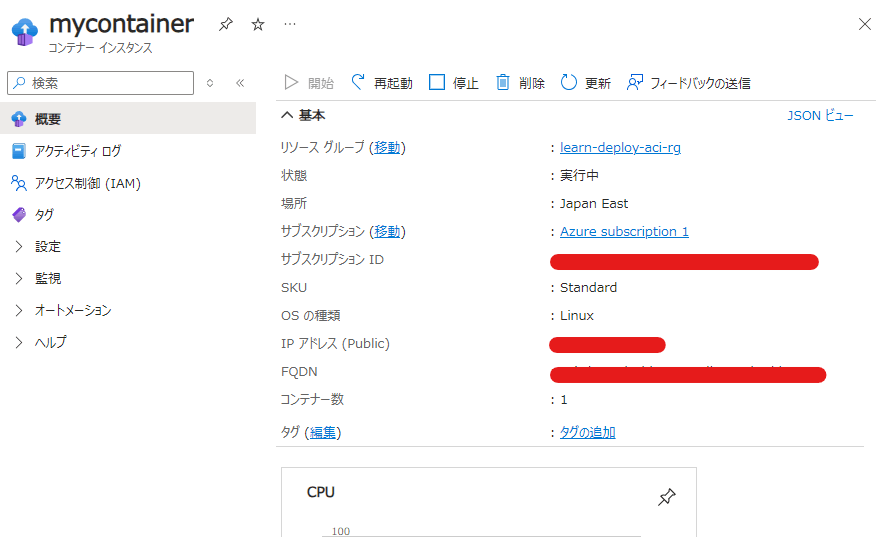Click the 検索 search box in sidebar

click(101, 83)
